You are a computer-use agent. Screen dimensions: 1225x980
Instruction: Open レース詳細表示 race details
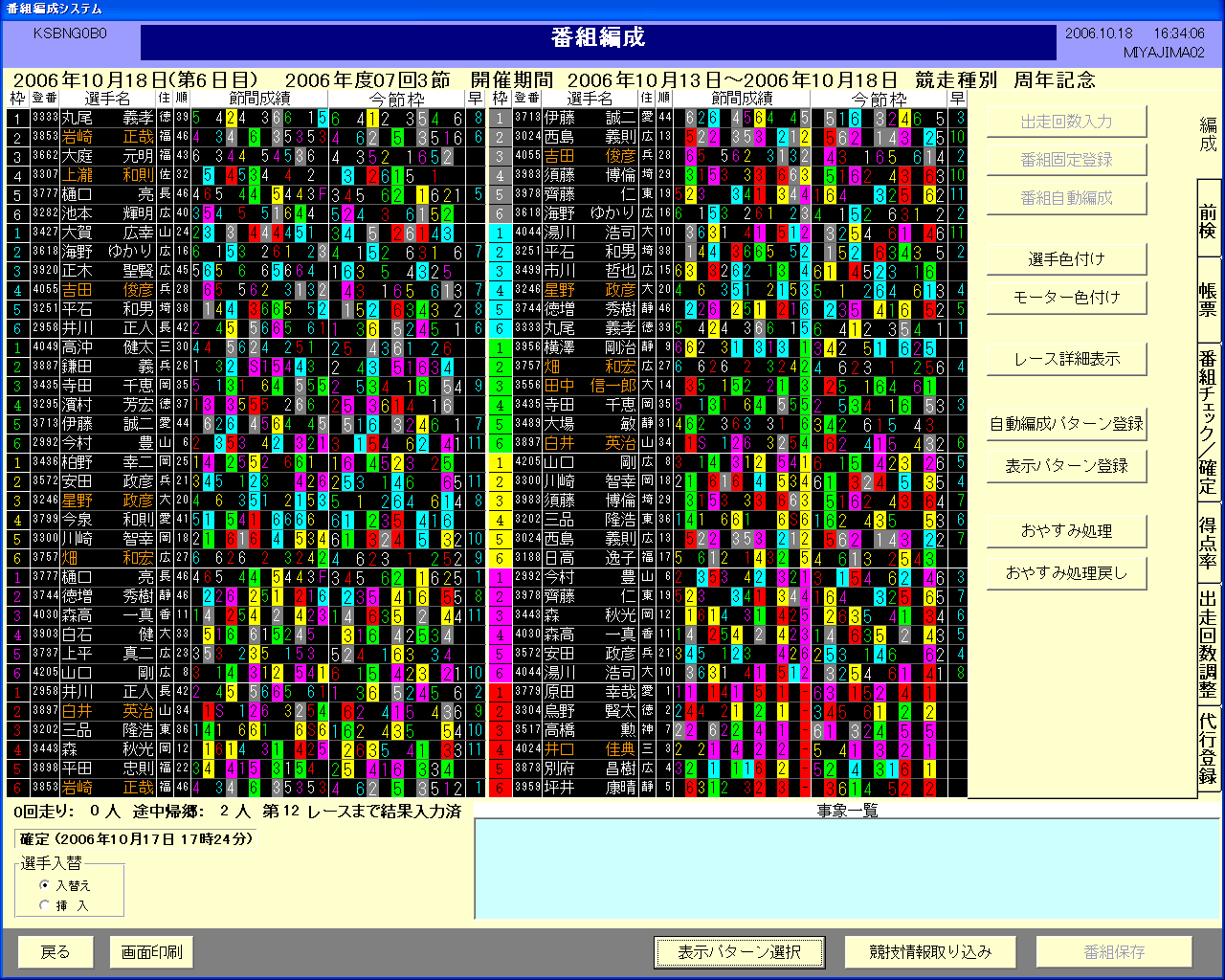(x=1066, y=359)
